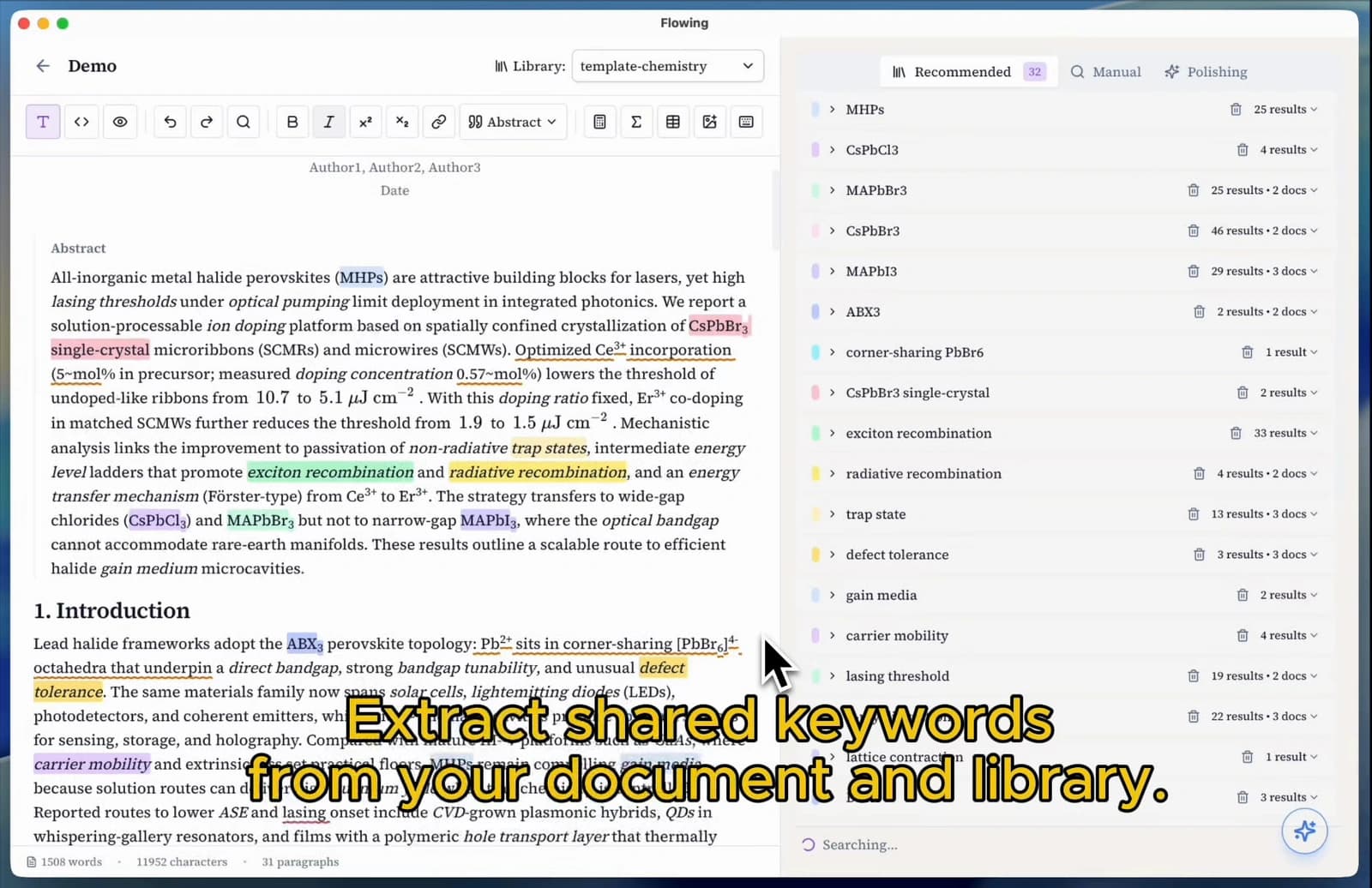The width and height of the screenshot is (1372, 888).
Task: Expand the CsPbBr3 keyword row
Action: point(832,231)
